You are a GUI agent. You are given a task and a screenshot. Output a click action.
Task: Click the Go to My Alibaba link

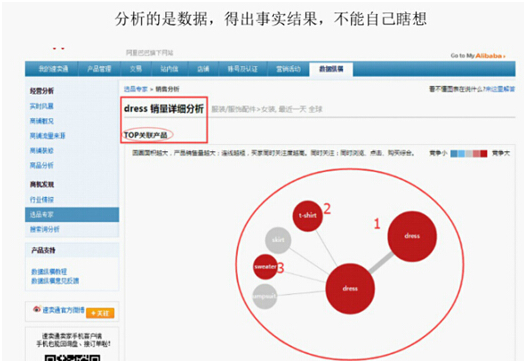coord(478,56)
